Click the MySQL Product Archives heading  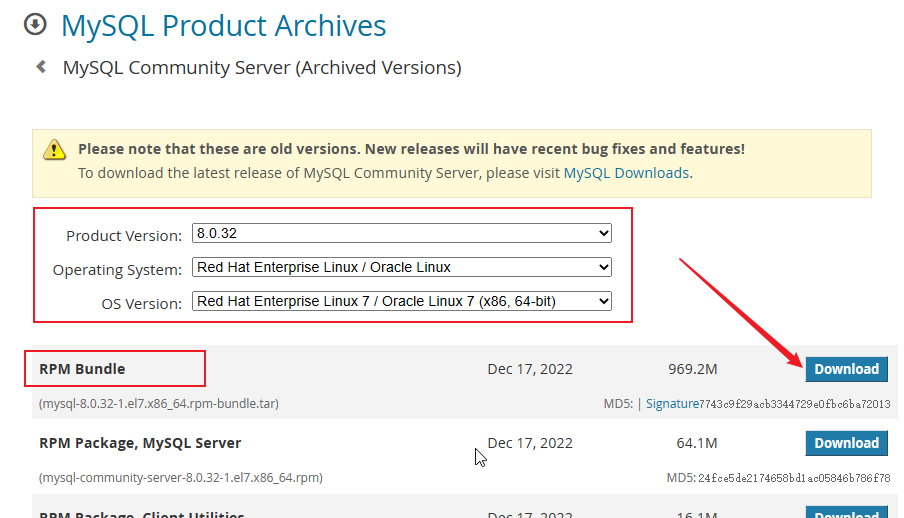pyautogui.click(x=224, y=25)
